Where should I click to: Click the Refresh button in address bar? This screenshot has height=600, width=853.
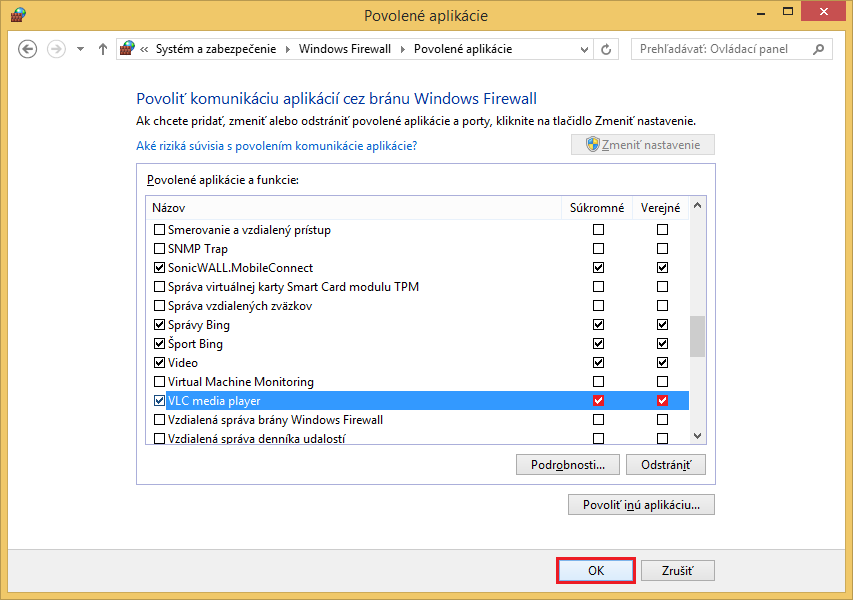point(606,49)
